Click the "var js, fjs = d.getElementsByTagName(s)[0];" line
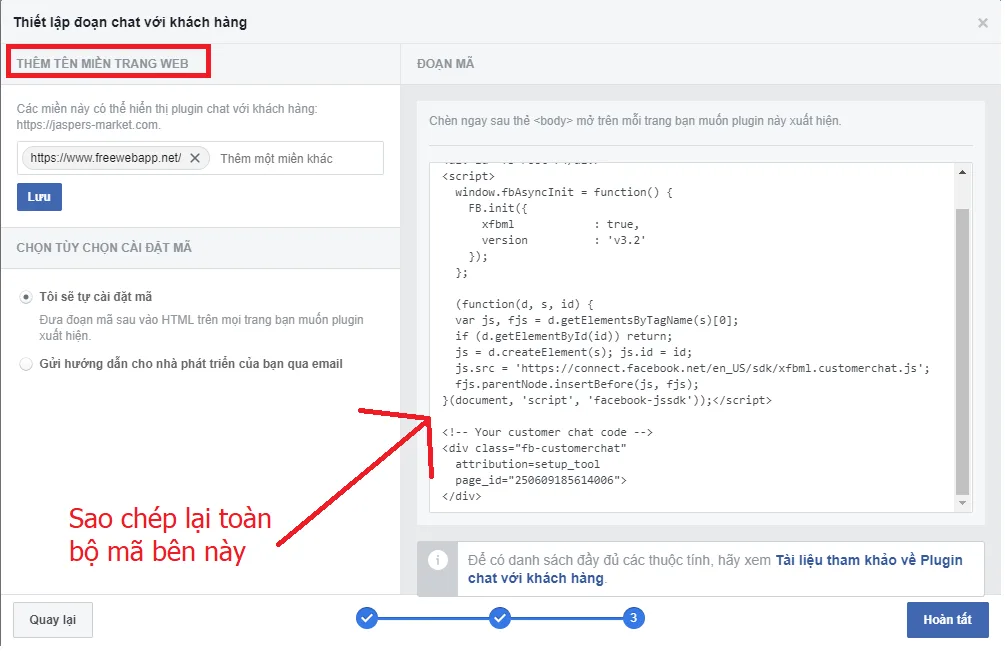 click(597, 320)
